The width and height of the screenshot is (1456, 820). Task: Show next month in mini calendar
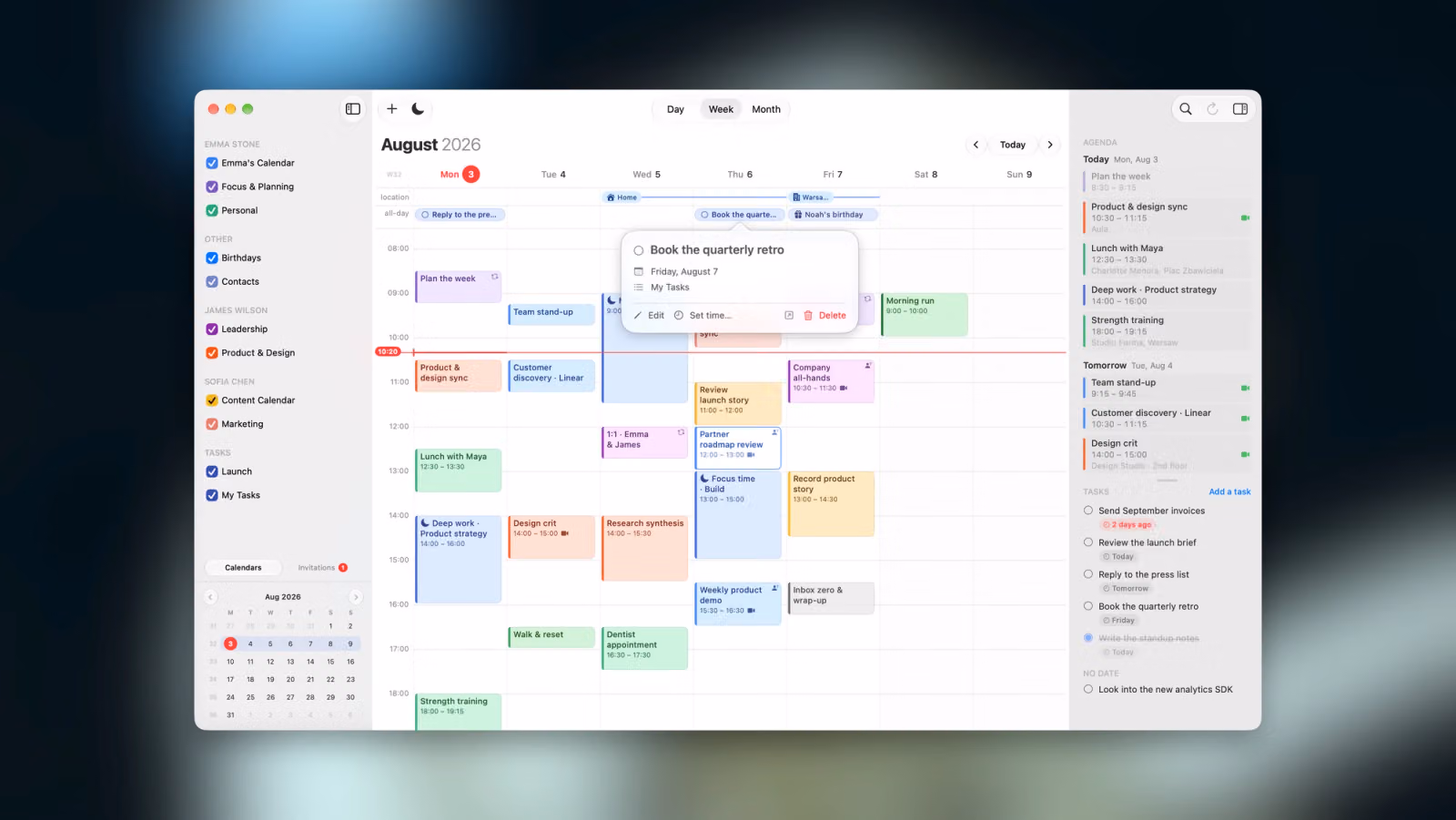(356, 597)
